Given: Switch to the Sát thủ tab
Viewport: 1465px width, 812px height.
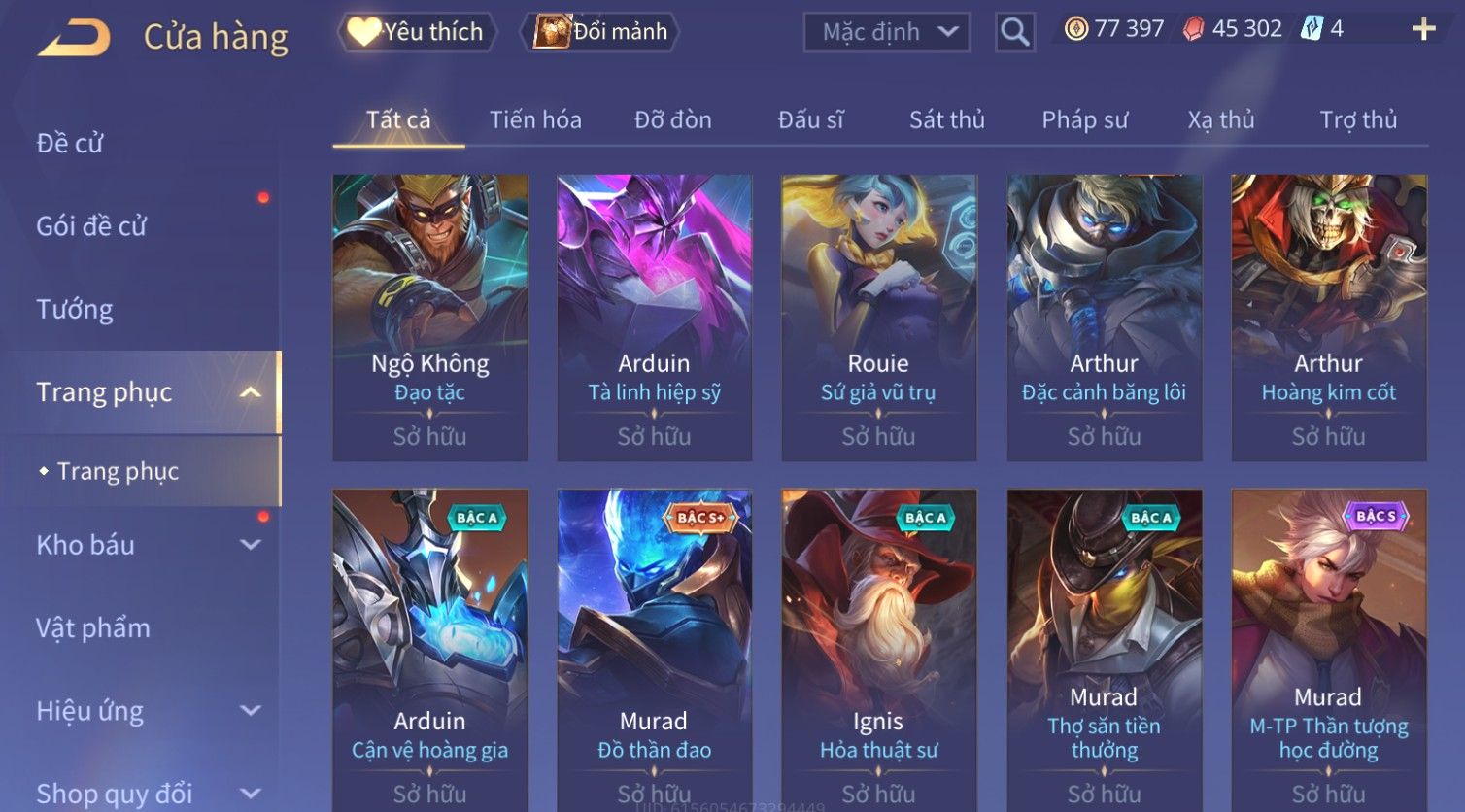Looking at the screenshot, I should click(x=947, y=119).
